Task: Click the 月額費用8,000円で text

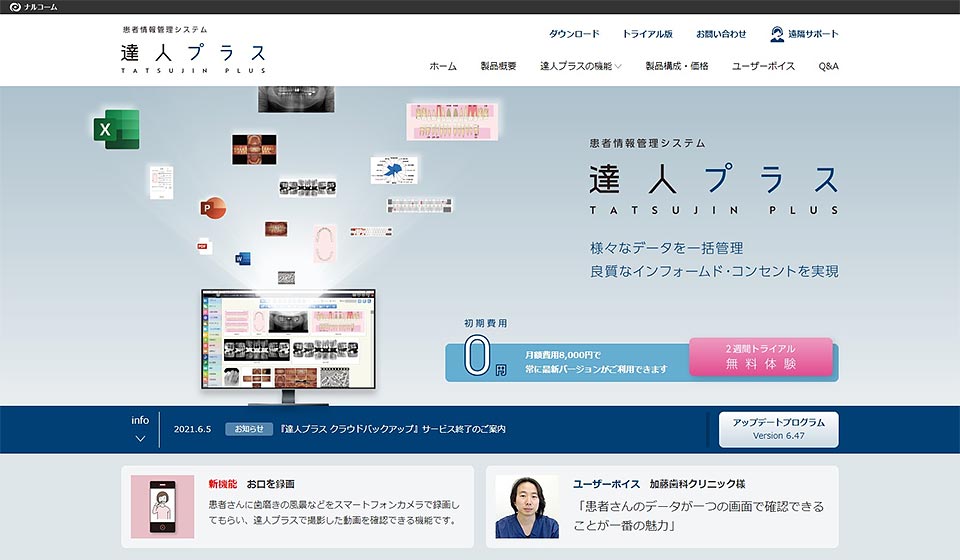Action: click(x=563, y=355)
